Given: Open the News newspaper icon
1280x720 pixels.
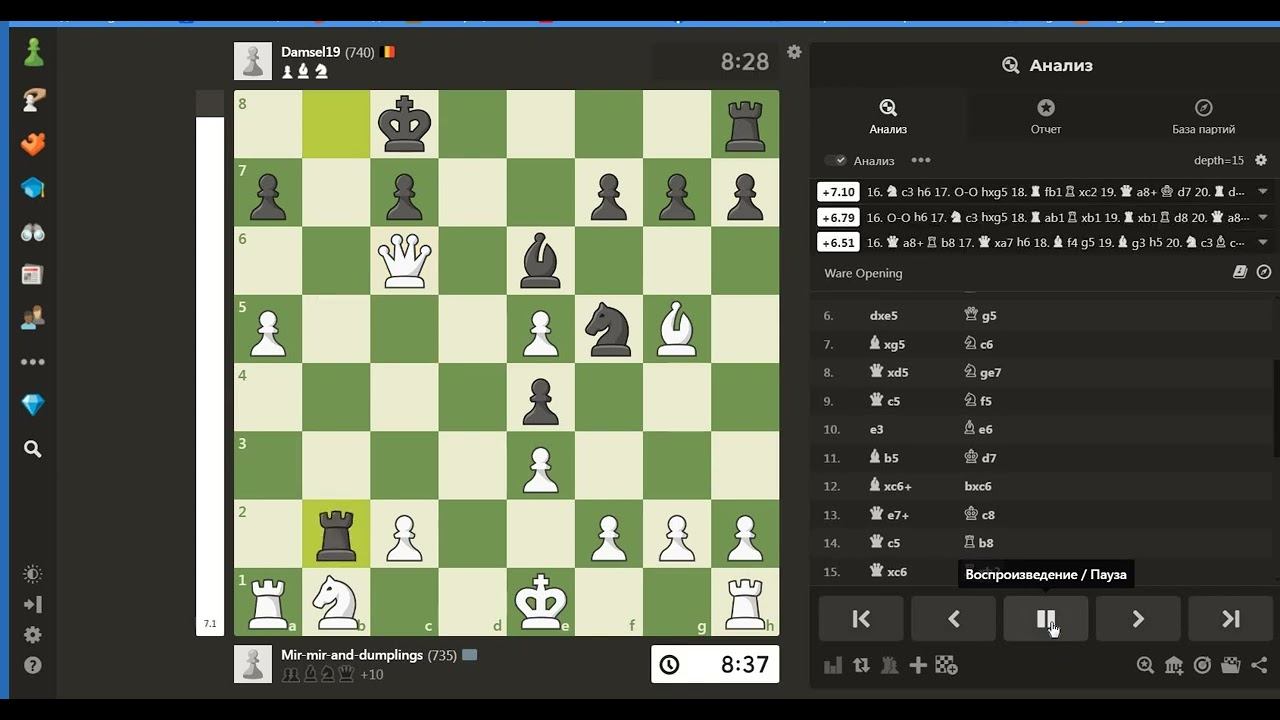Looking at the screenshot, I should 33,275.
